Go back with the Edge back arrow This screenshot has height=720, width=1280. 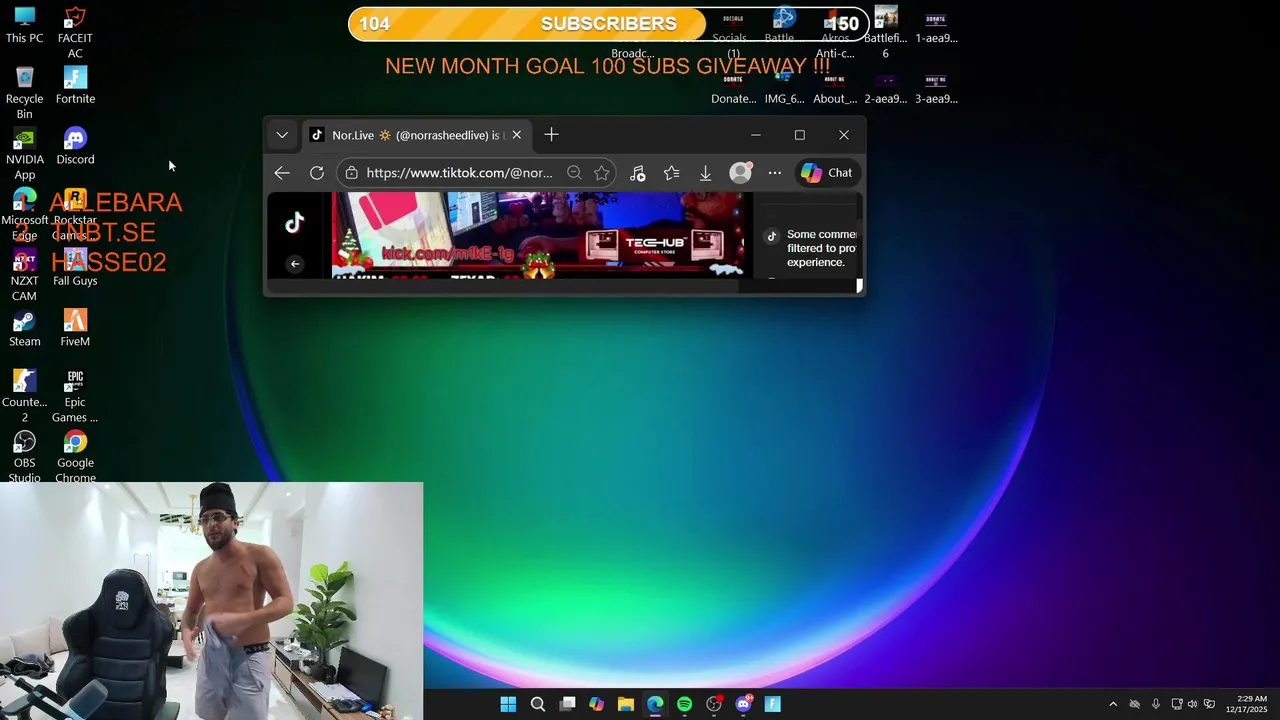pos(282,173)
